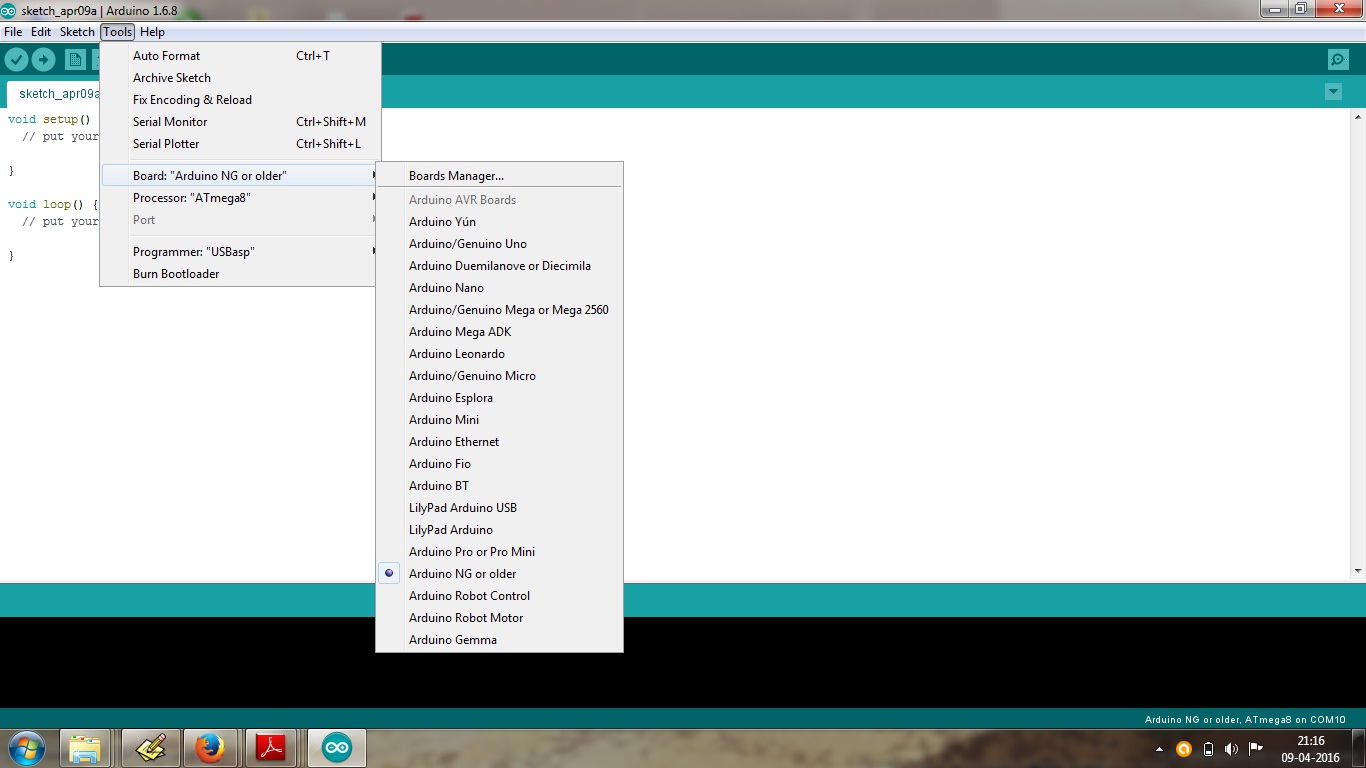Mute the system volume speaker icon

tap(1231, 748)
